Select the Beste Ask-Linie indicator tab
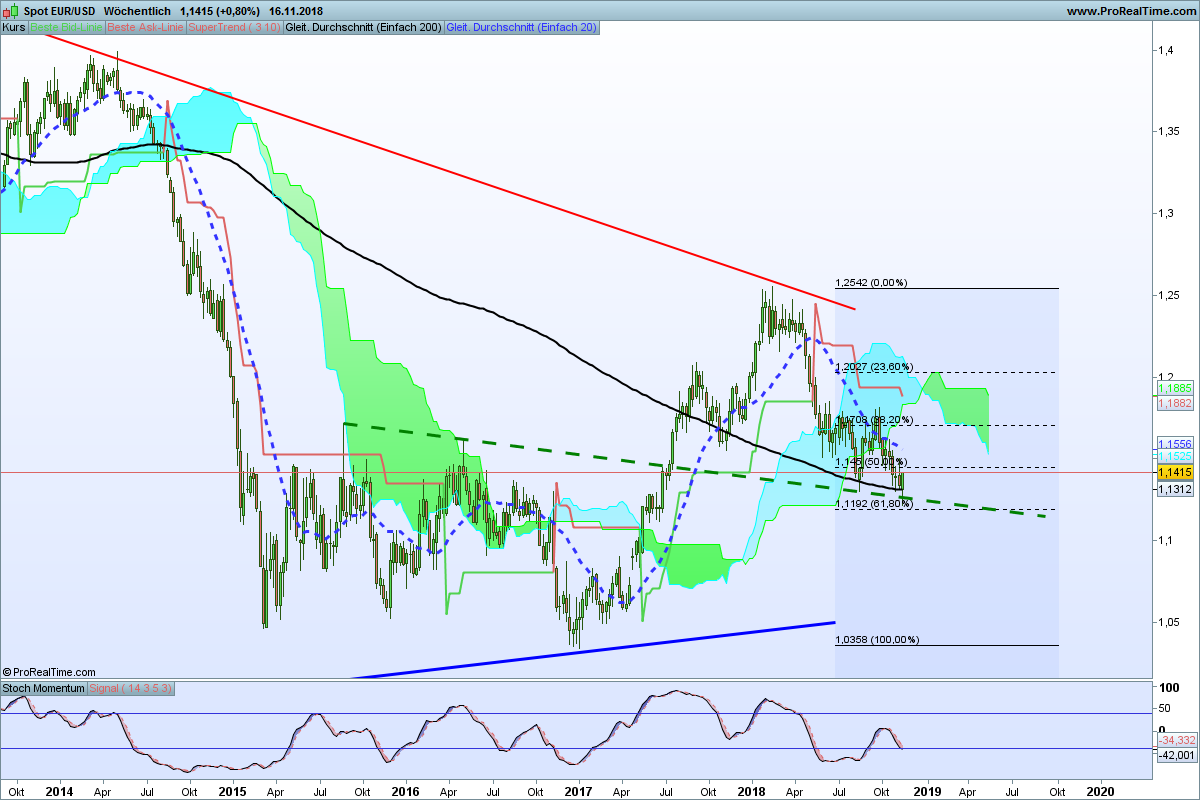This screenshot has height=800, width=1200. pos(145,28)
